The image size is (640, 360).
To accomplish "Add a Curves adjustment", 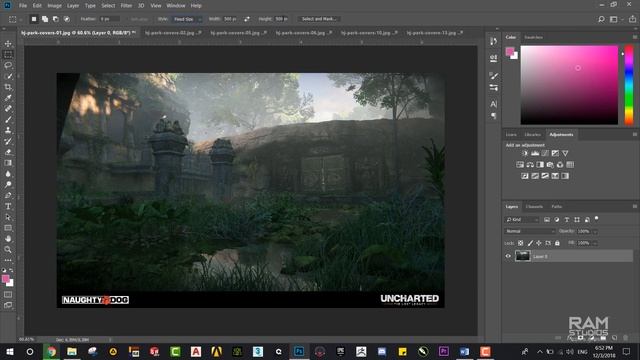I will click(545, 153).
